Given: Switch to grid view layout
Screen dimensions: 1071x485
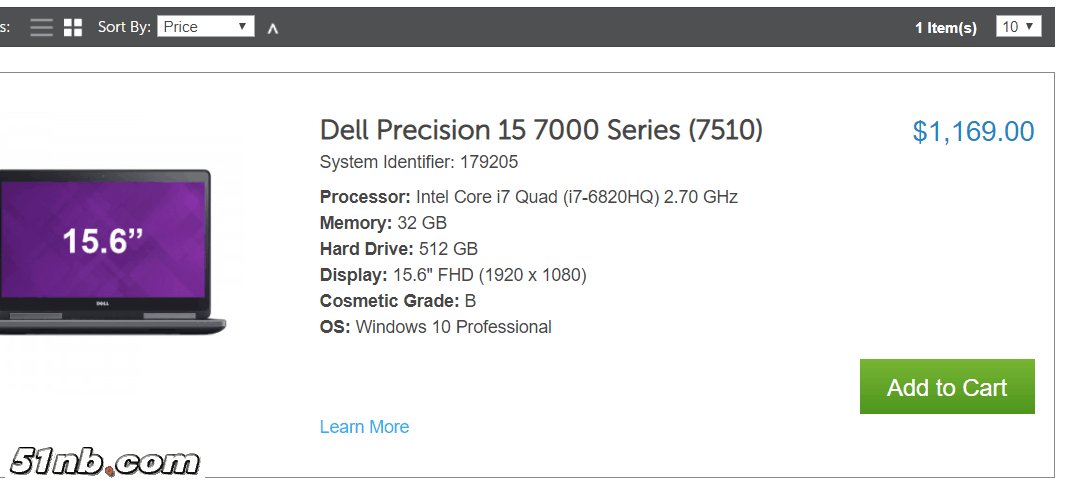Looking at the screenshot, I should 73,27.
